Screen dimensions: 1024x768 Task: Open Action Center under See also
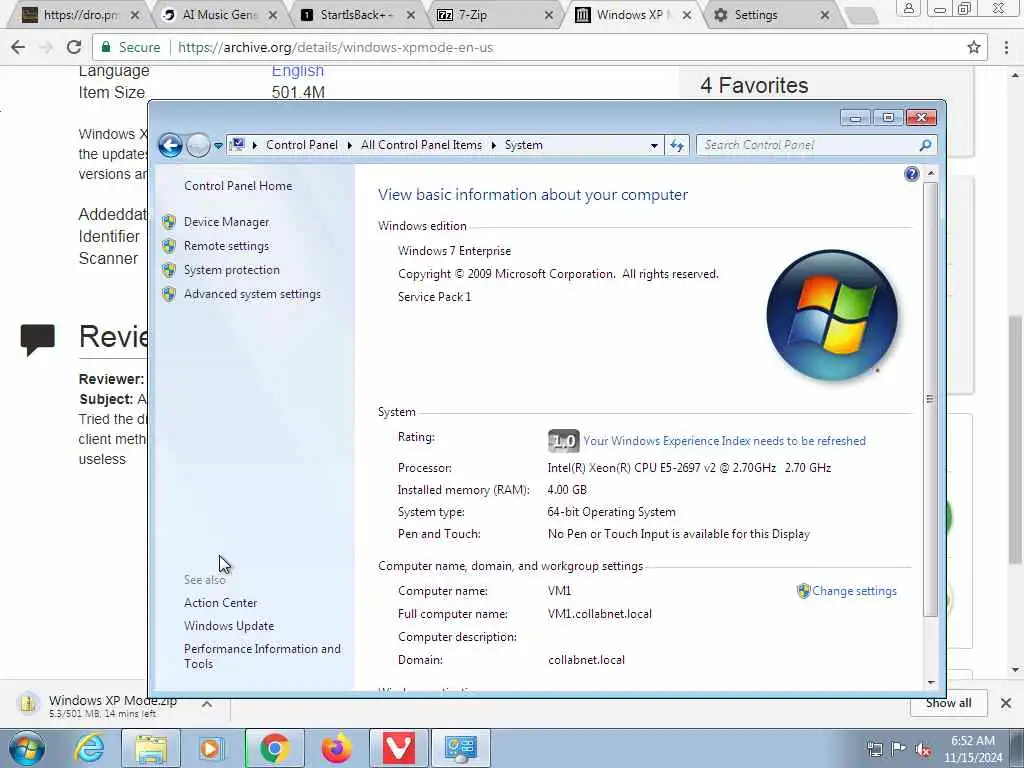pos(220,603)
